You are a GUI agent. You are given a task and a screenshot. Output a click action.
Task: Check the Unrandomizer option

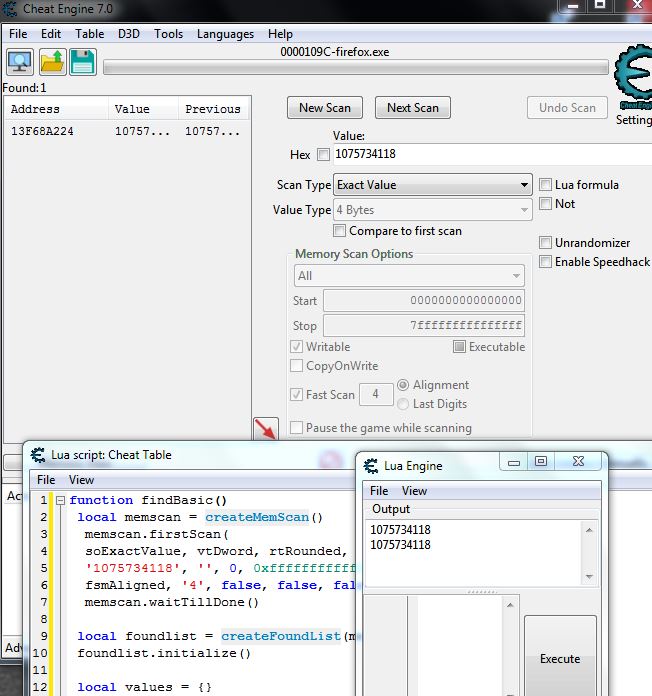pos(546,243)
